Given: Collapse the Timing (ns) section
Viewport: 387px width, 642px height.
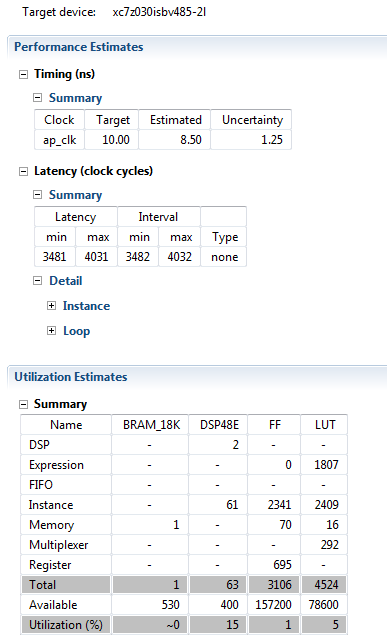Looking at the screenshot, I should (24, 75).
